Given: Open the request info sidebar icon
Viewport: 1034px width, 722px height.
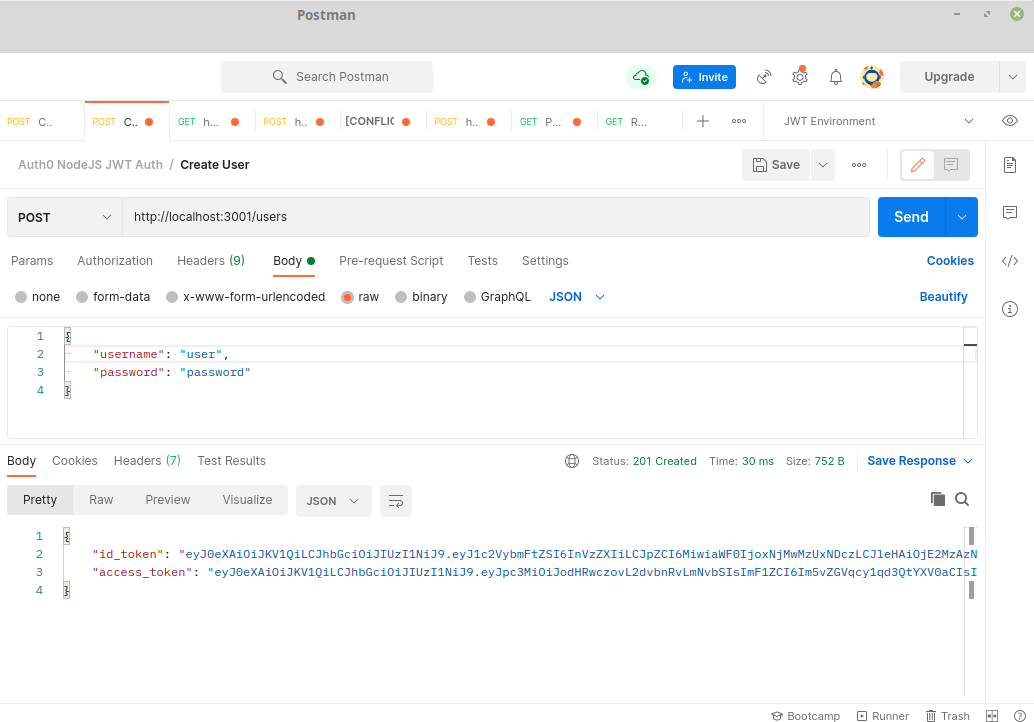Looking at the screenshot, I should click(x=1010, y=309).
